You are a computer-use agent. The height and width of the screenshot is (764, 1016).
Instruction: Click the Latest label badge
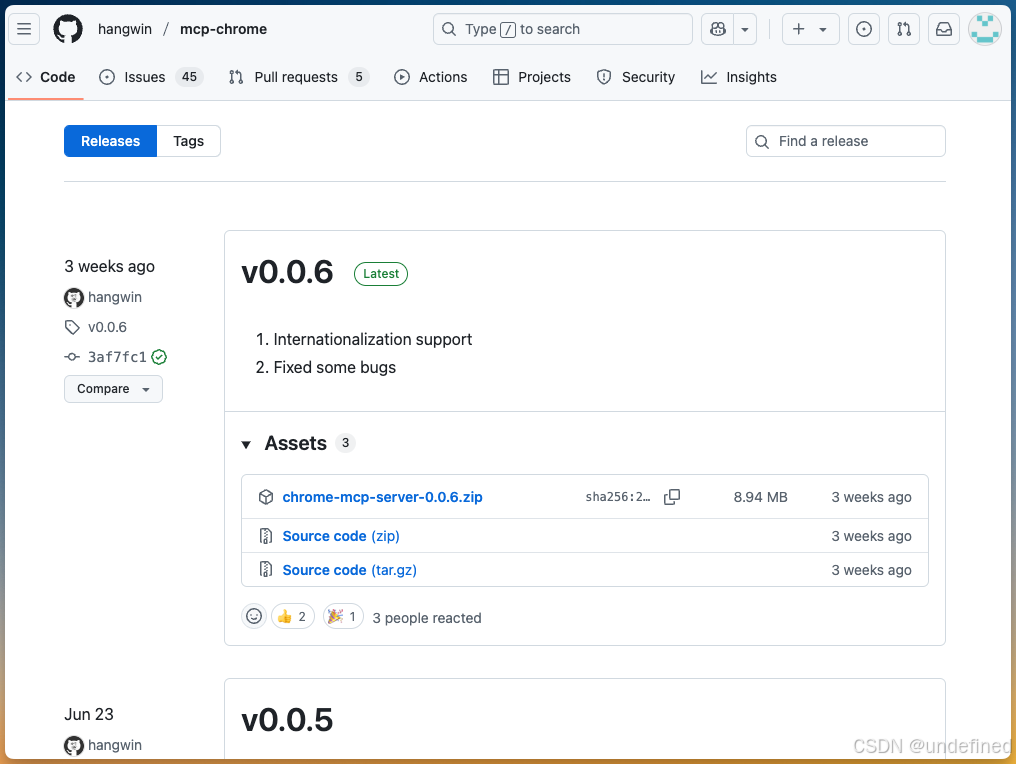click(x=381, y=274)
